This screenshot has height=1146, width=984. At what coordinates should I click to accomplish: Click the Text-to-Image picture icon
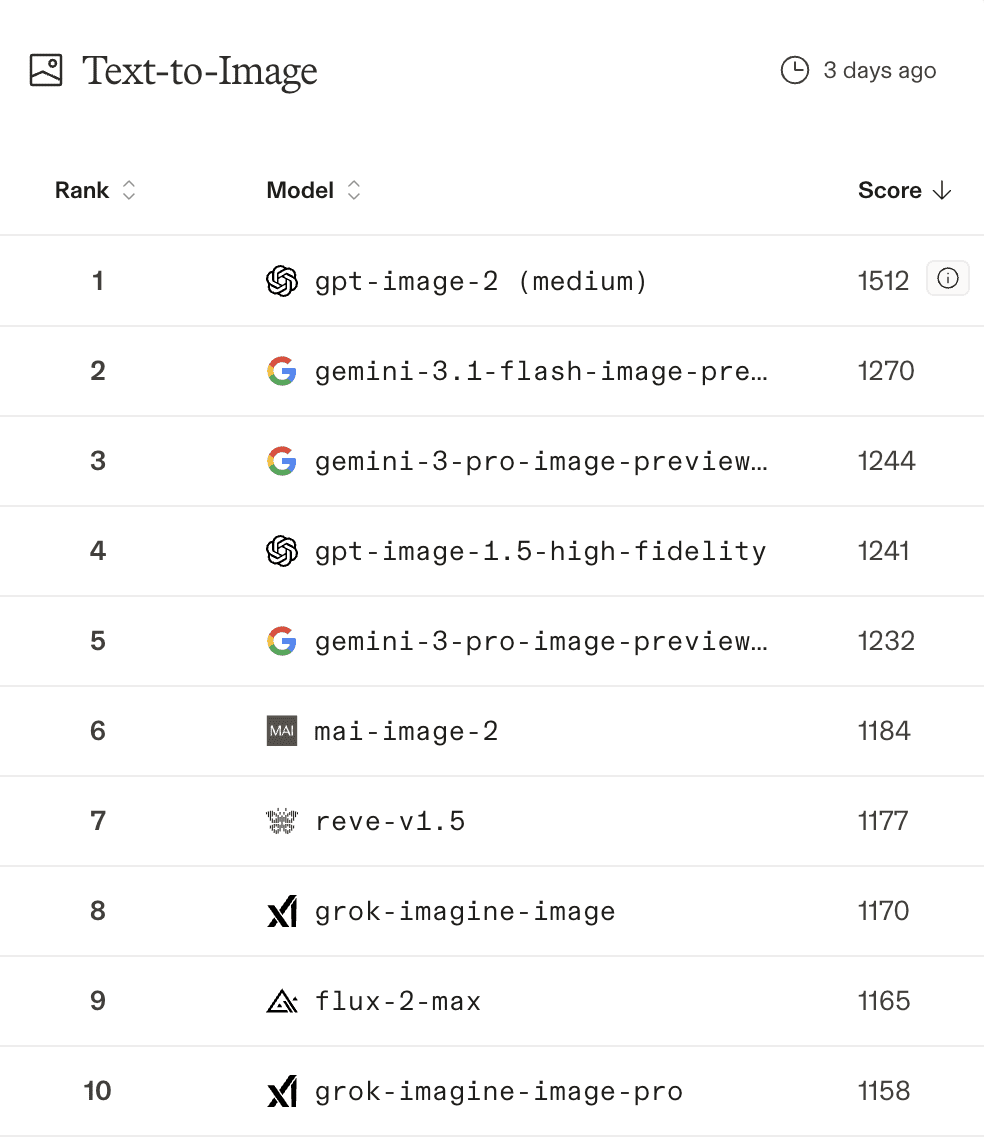47,70
